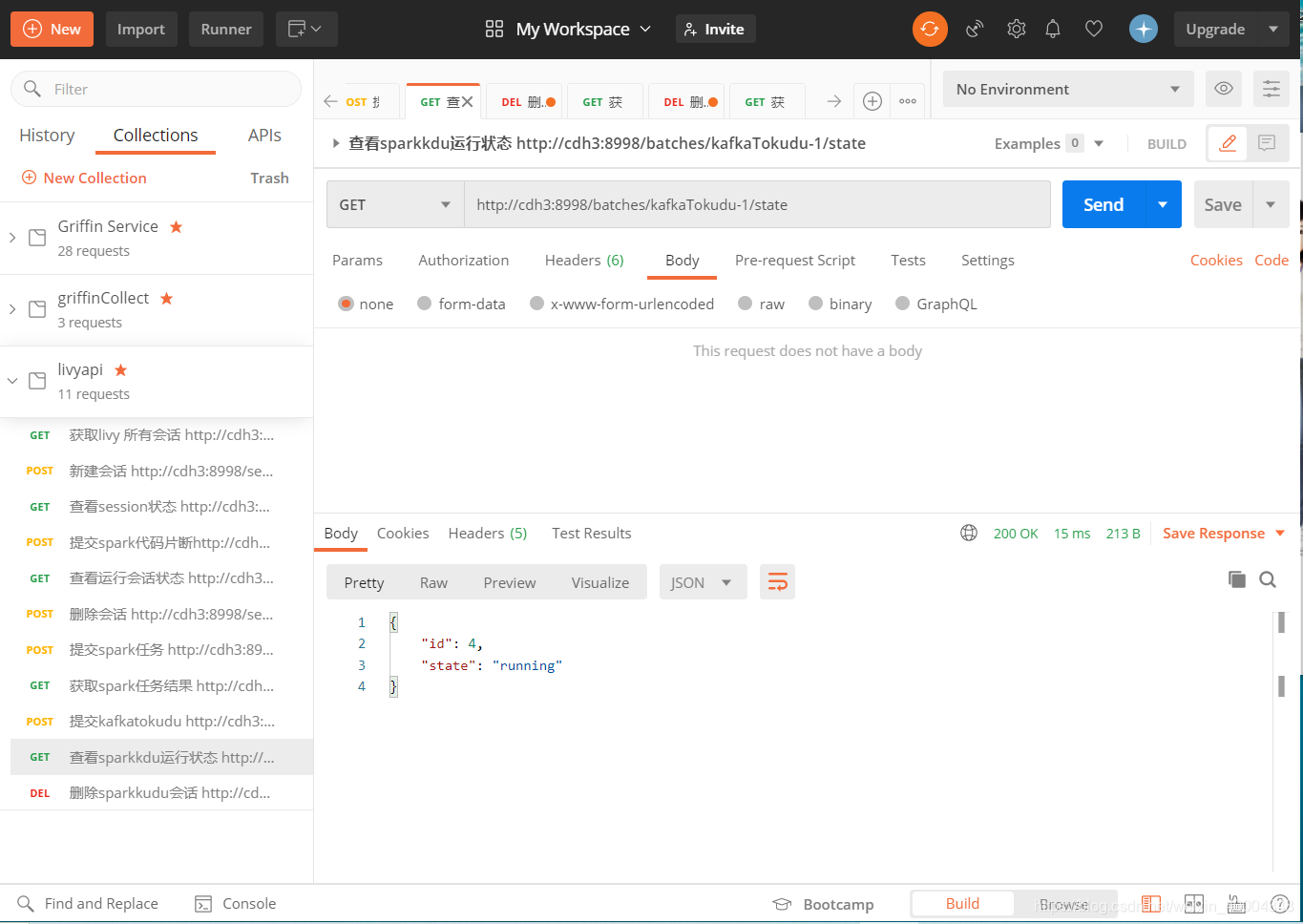Search within the response body

[1268, 579]
